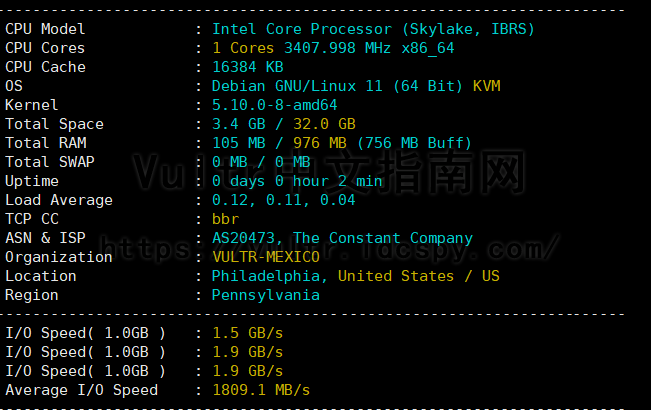Click the Pennsylvania region value
The width and height of the screenshot is (651, 410).
click(x=265, y=295)
